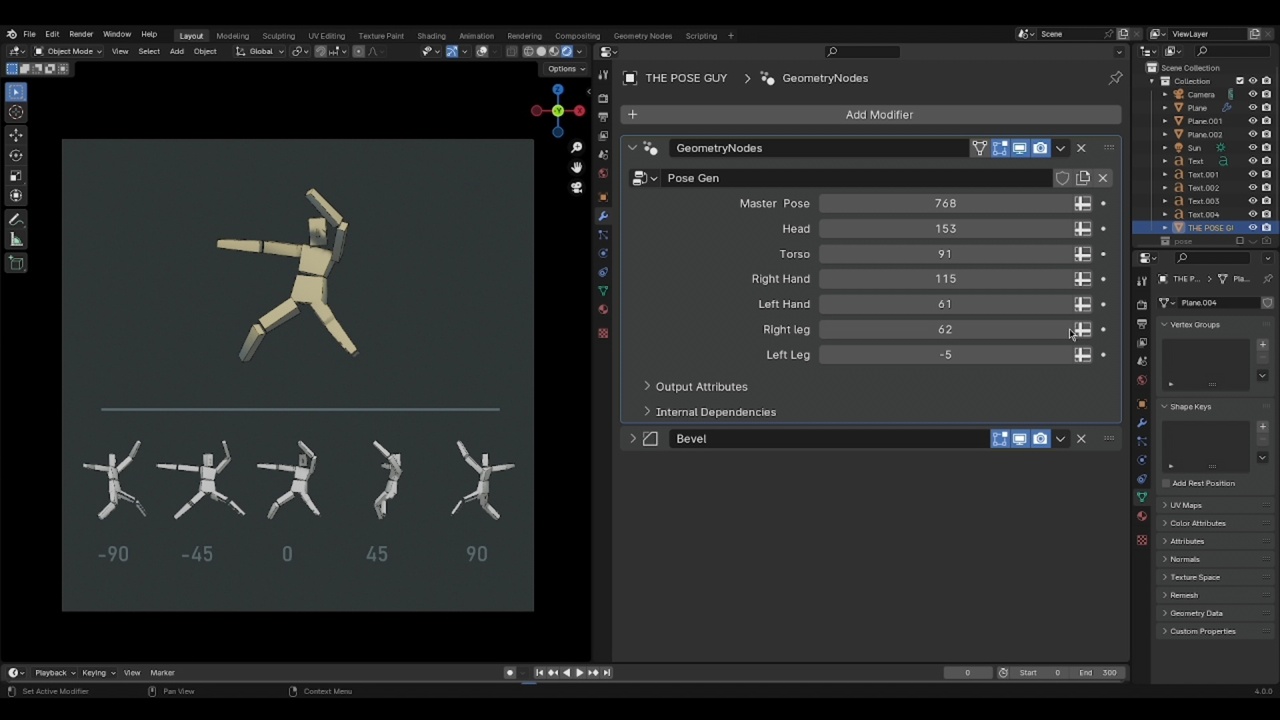The width and height of the screenshot is (1280, 720).
Task: Toggle GeometryNodes edit mode display
Action: 1000,148
